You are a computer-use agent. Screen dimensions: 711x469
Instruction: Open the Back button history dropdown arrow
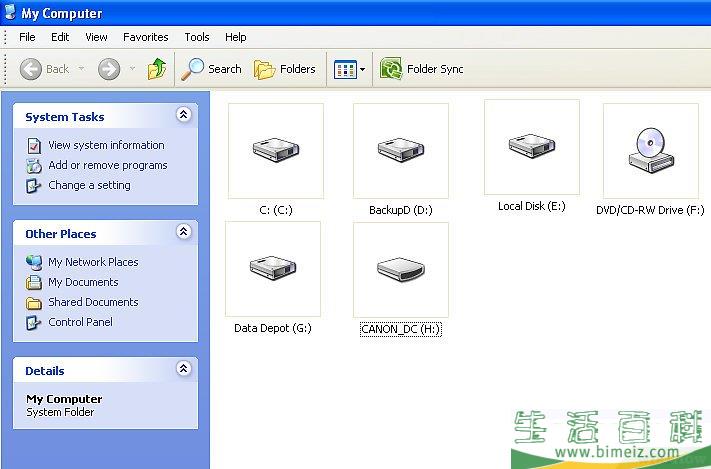click(x=82, y=70)
